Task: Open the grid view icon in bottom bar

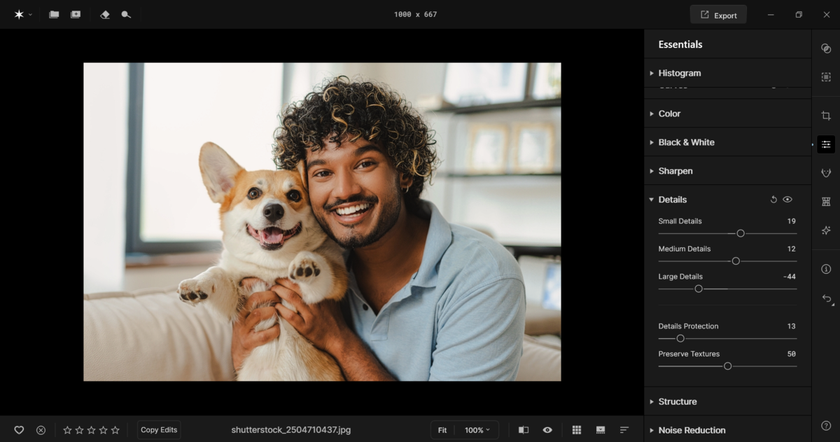Action: (x=577, y=430)
